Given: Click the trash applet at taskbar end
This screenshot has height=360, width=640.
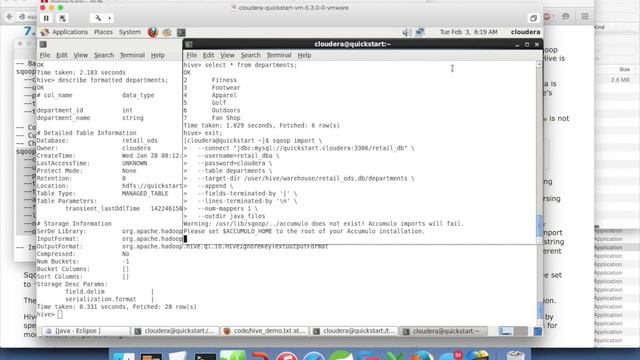Looking at the screenshot, I should click(538, 331).
